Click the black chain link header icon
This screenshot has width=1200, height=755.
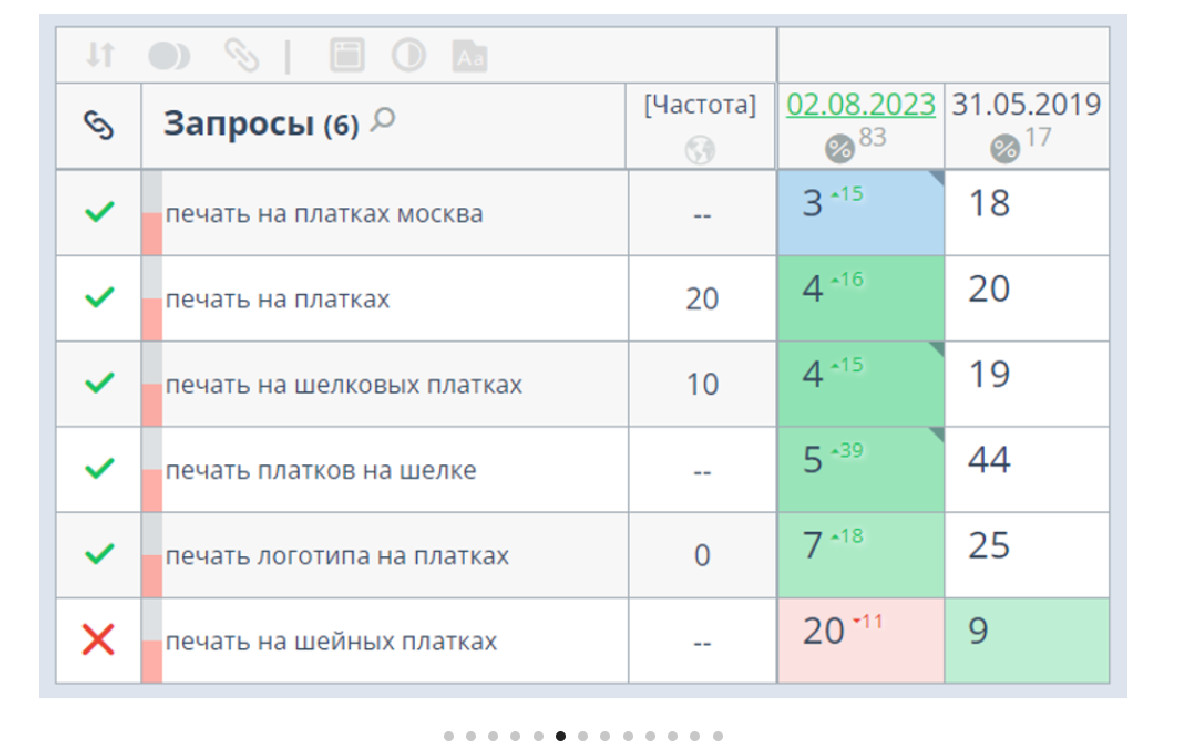coord(98,127)
